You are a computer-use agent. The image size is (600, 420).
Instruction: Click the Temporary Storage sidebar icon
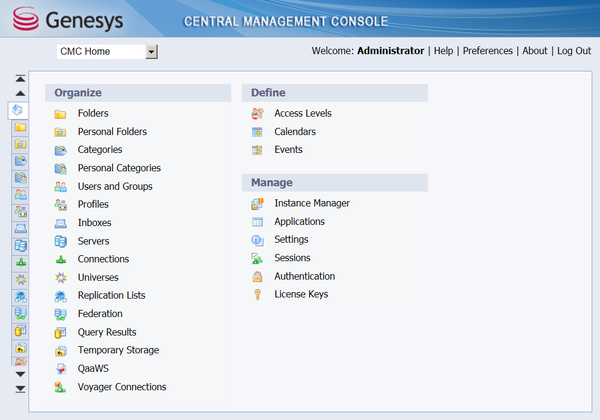pos(20,348)
